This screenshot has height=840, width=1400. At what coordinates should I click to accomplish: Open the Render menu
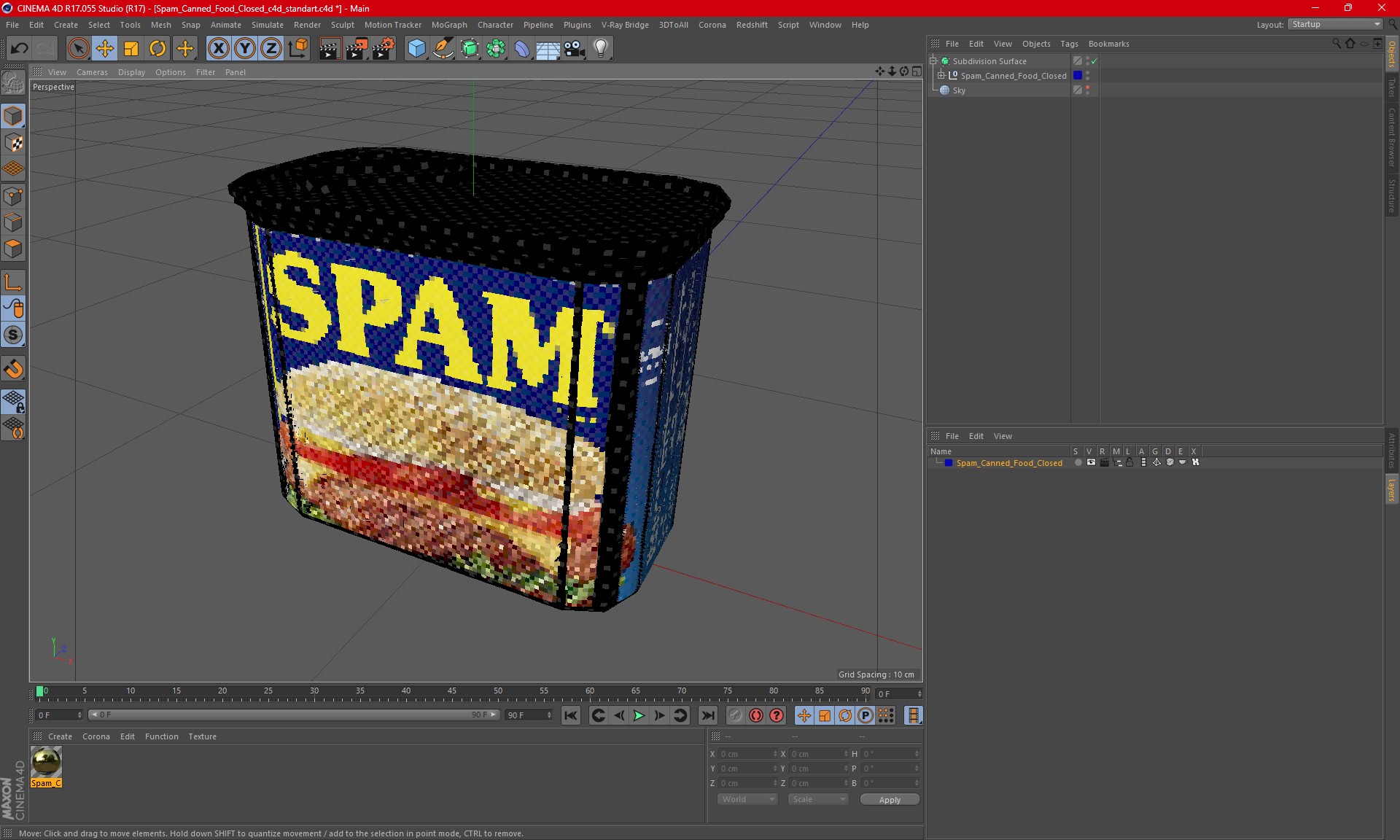[307, 25]
